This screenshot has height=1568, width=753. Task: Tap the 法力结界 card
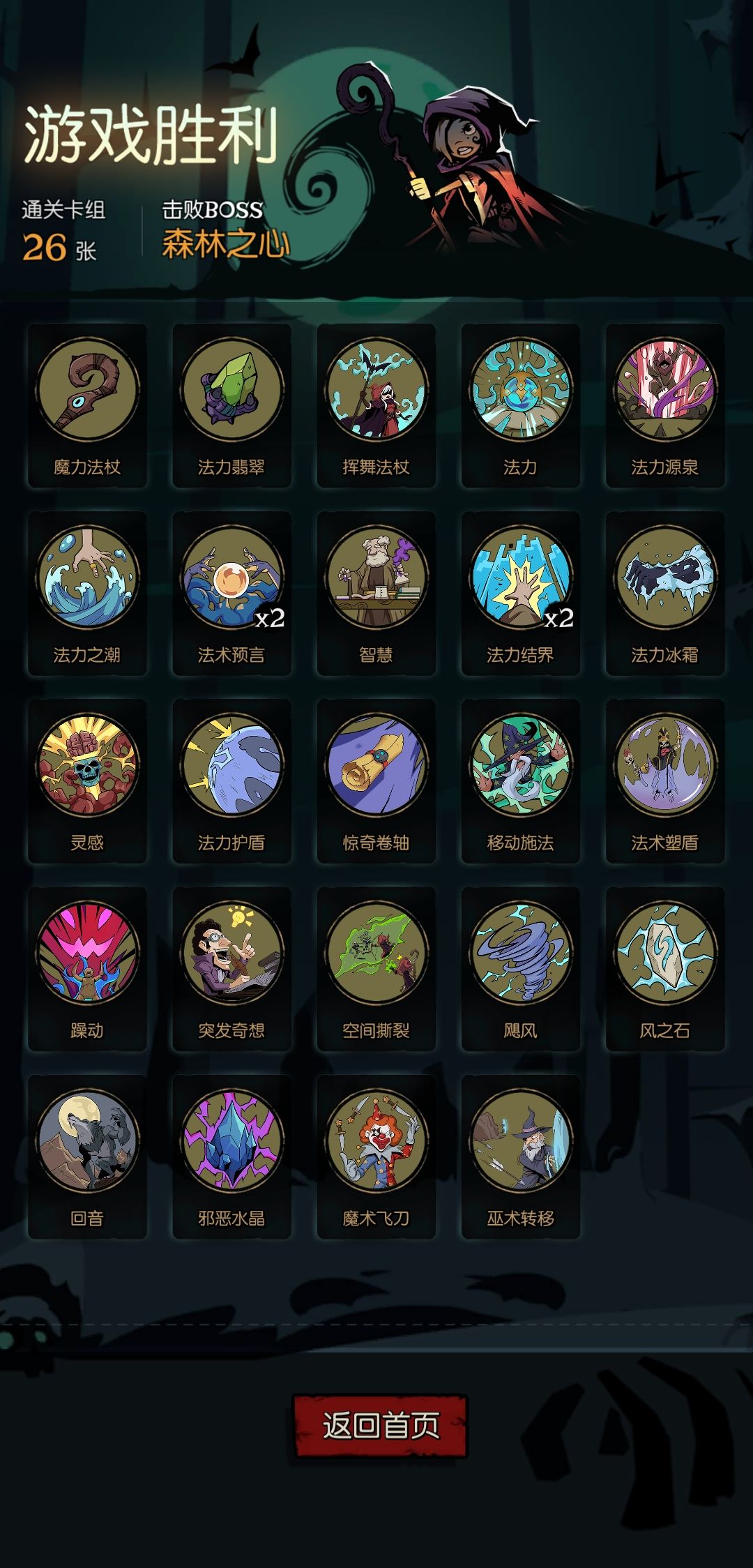[521, 593]
